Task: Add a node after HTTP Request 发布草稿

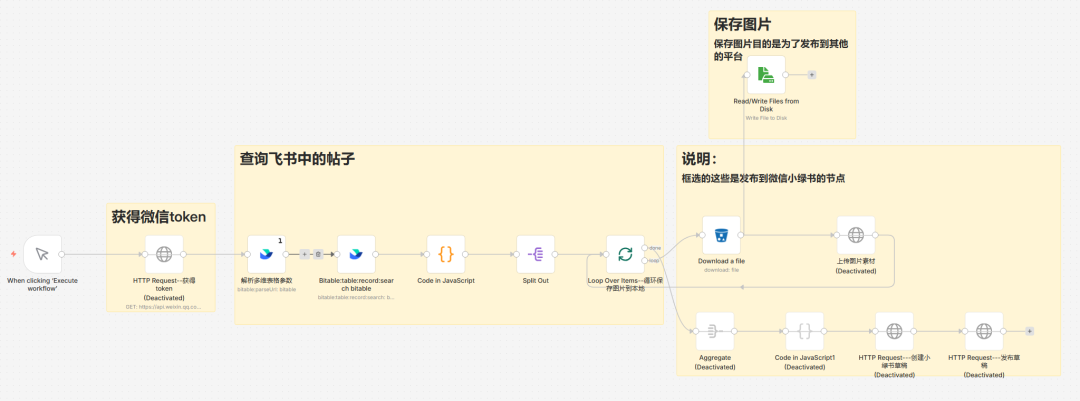Action: click(x=1029, y=331)
